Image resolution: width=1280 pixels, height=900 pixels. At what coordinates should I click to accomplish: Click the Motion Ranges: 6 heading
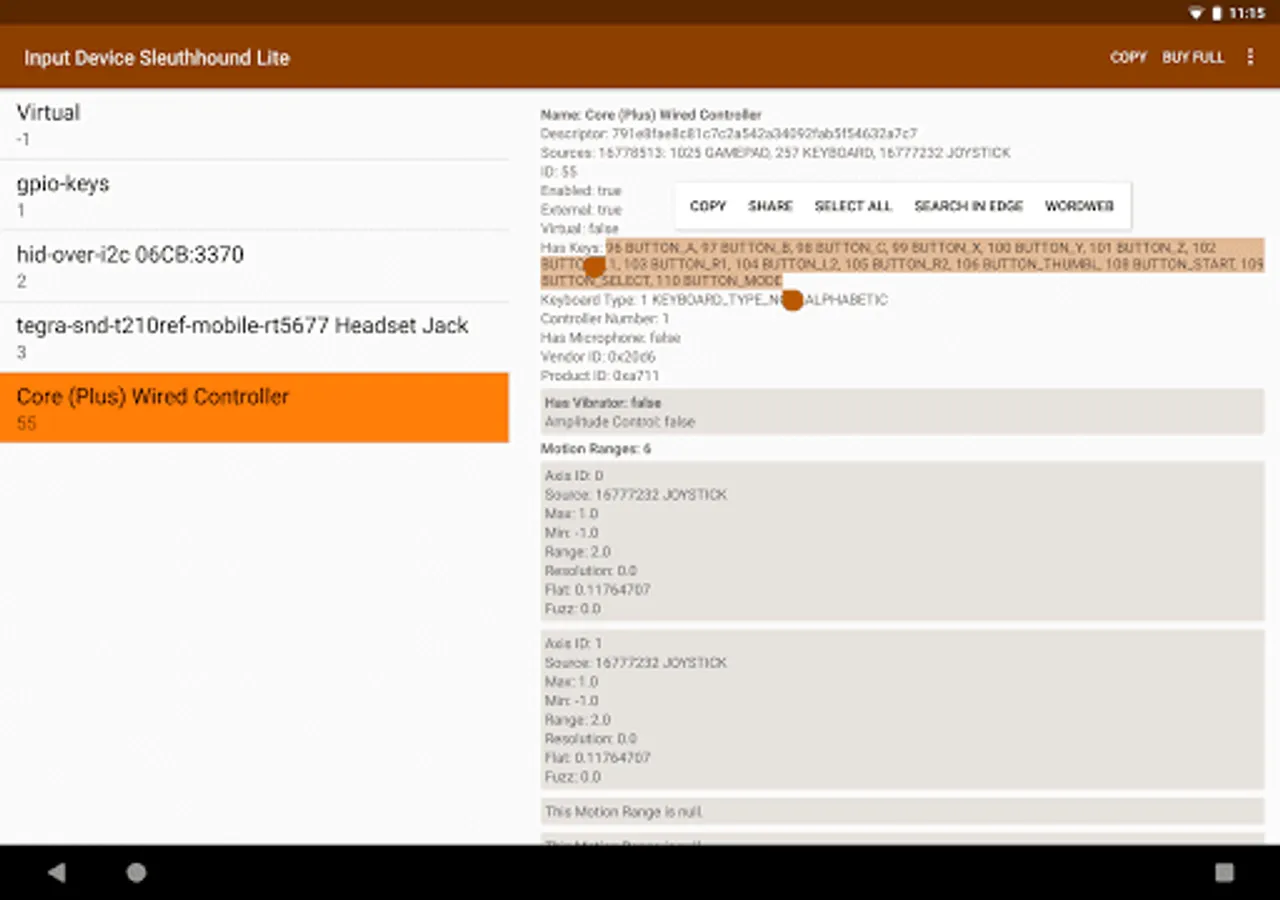tap(596, 449)
